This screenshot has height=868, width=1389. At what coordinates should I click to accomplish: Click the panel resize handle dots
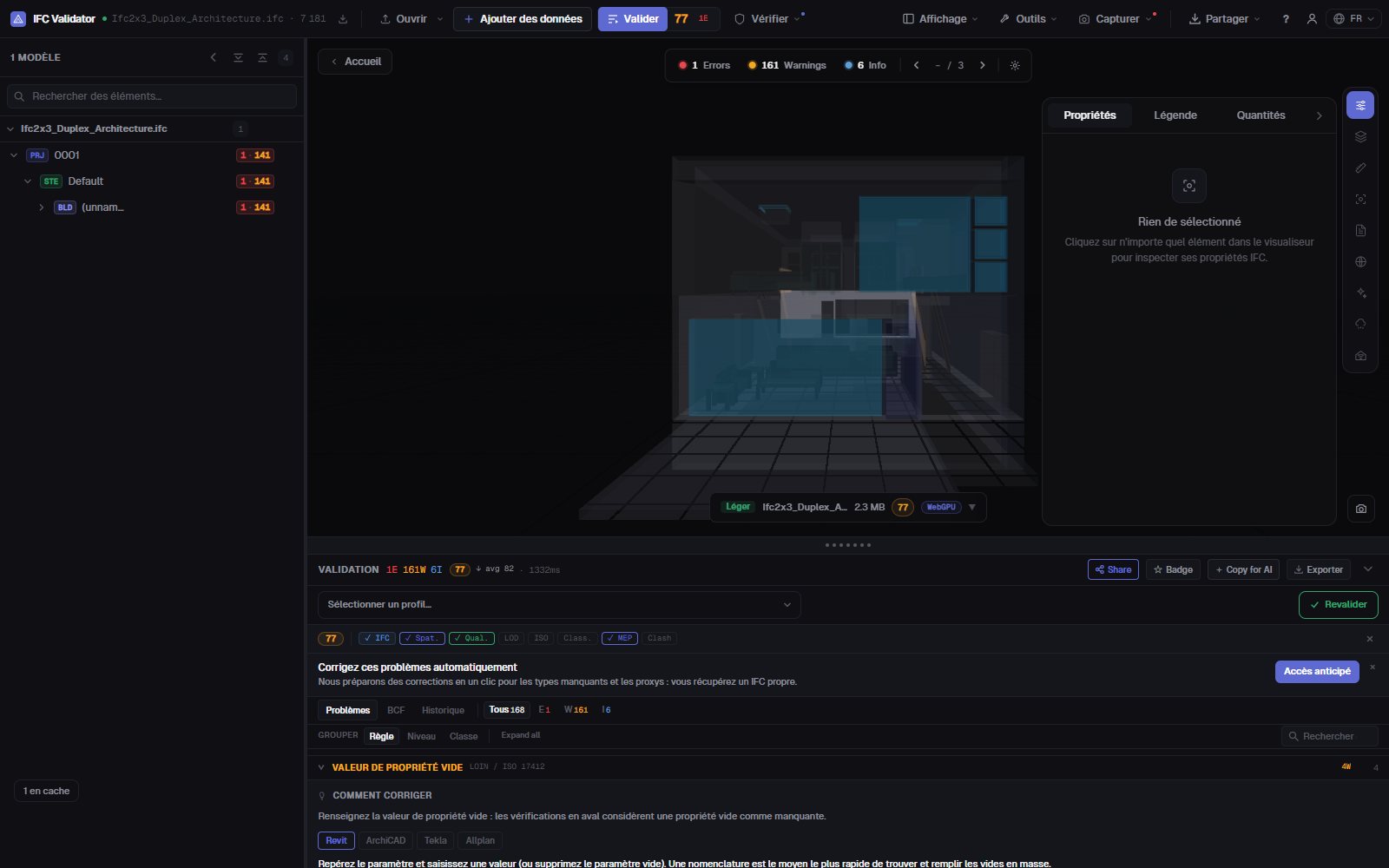coord(847,545)
